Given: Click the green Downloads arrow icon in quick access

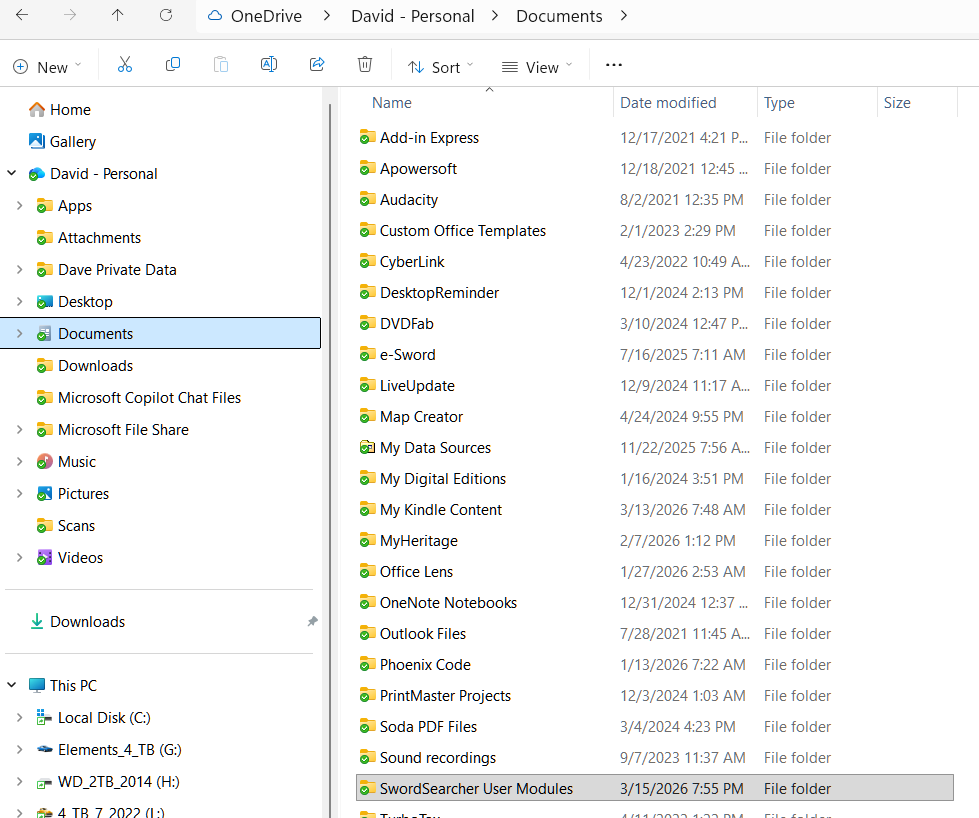Looking at the screenshot, I should tap(37, 621).
